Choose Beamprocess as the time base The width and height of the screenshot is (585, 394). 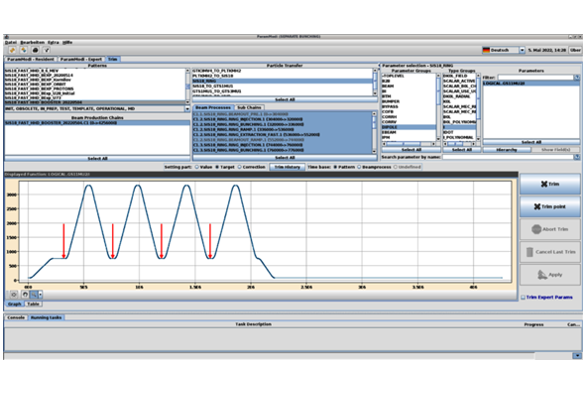359,167
